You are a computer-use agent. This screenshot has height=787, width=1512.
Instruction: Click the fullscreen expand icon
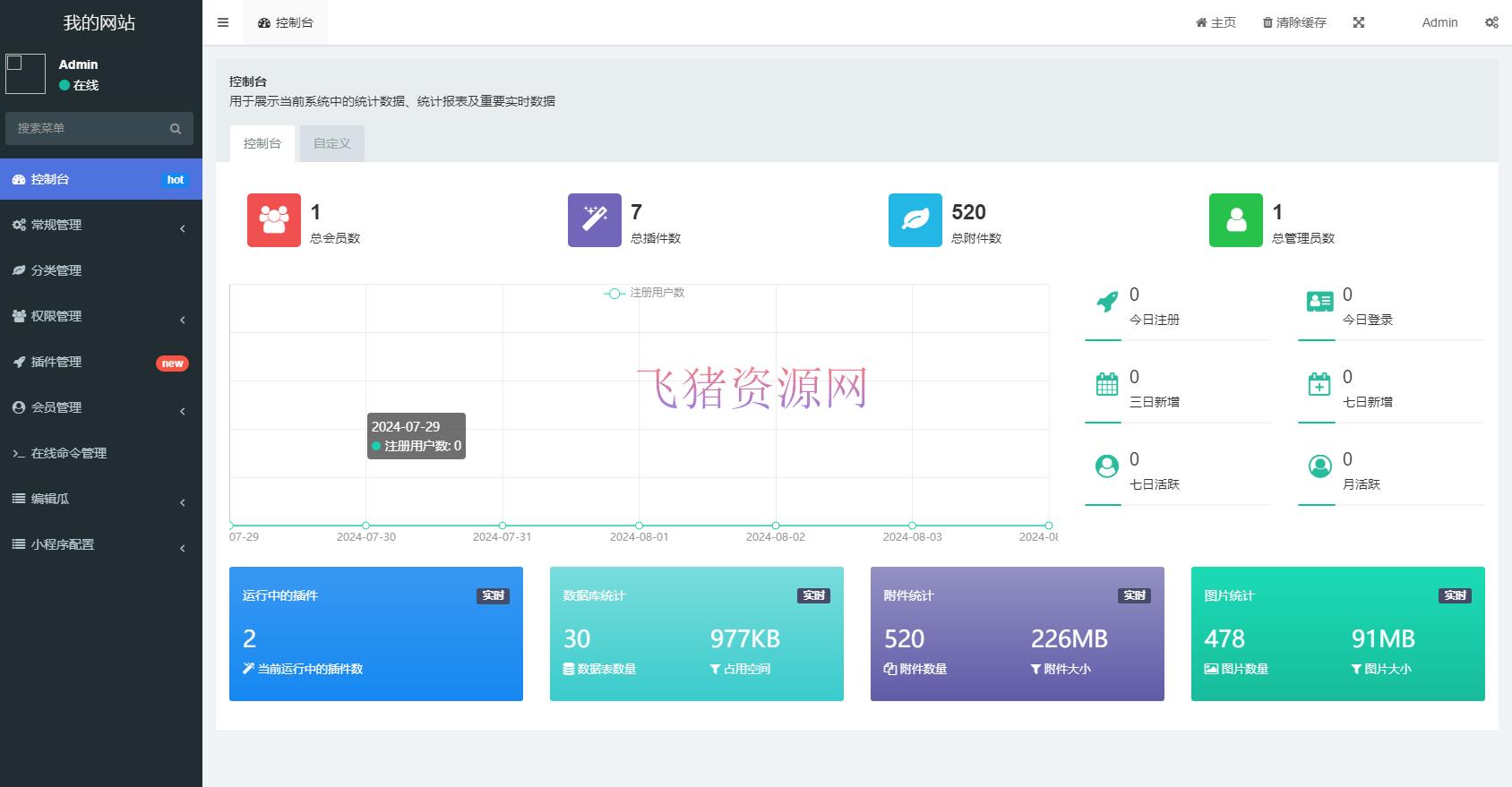pos(1359,22)
